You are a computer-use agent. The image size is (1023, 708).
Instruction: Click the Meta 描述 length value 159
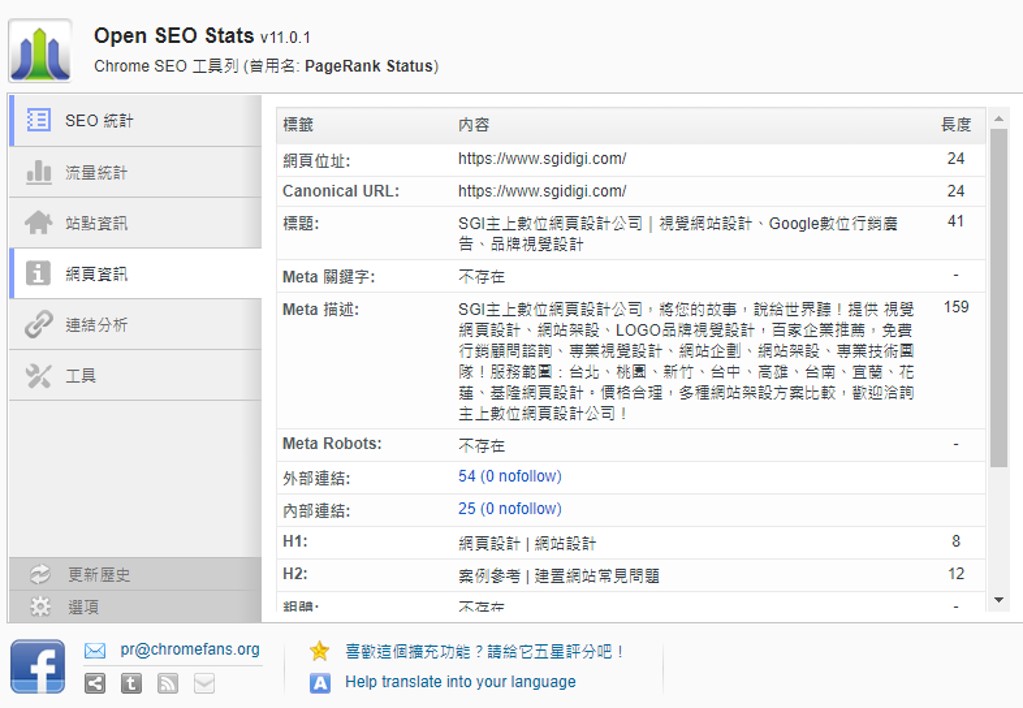point(956,307)
